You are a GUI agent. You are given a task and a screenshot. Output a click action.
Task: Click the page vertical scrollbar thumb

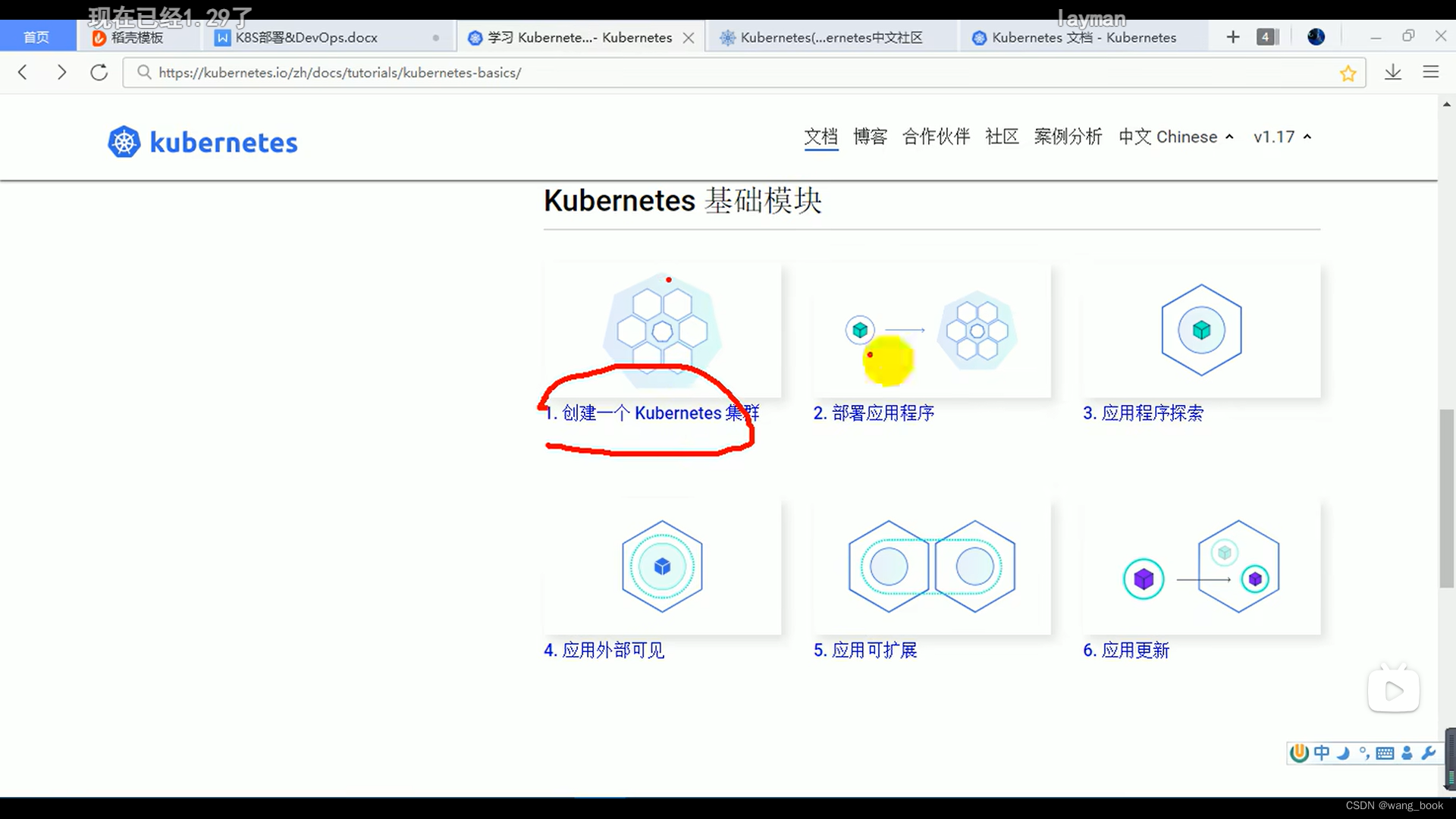click(x=1447, y=498)
